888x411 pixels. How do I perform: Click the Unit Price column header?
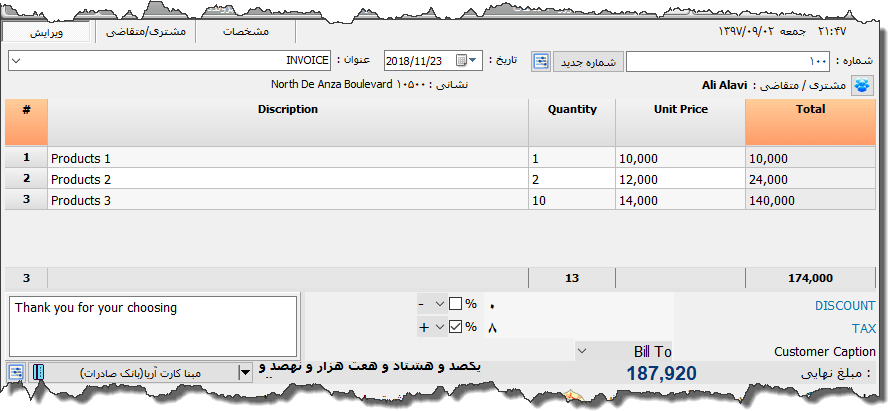pos(681,123)
